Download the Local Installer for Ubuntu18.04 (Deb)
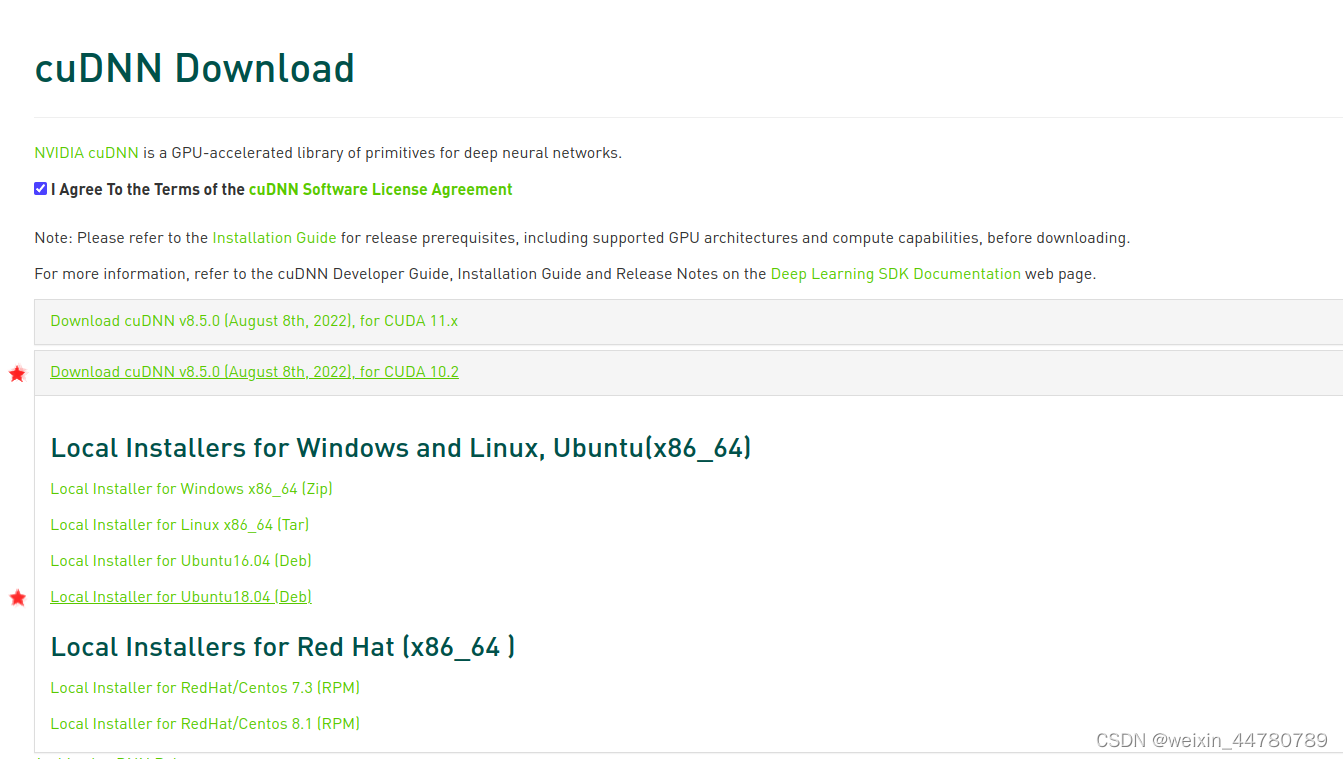 tap(180, 596)
